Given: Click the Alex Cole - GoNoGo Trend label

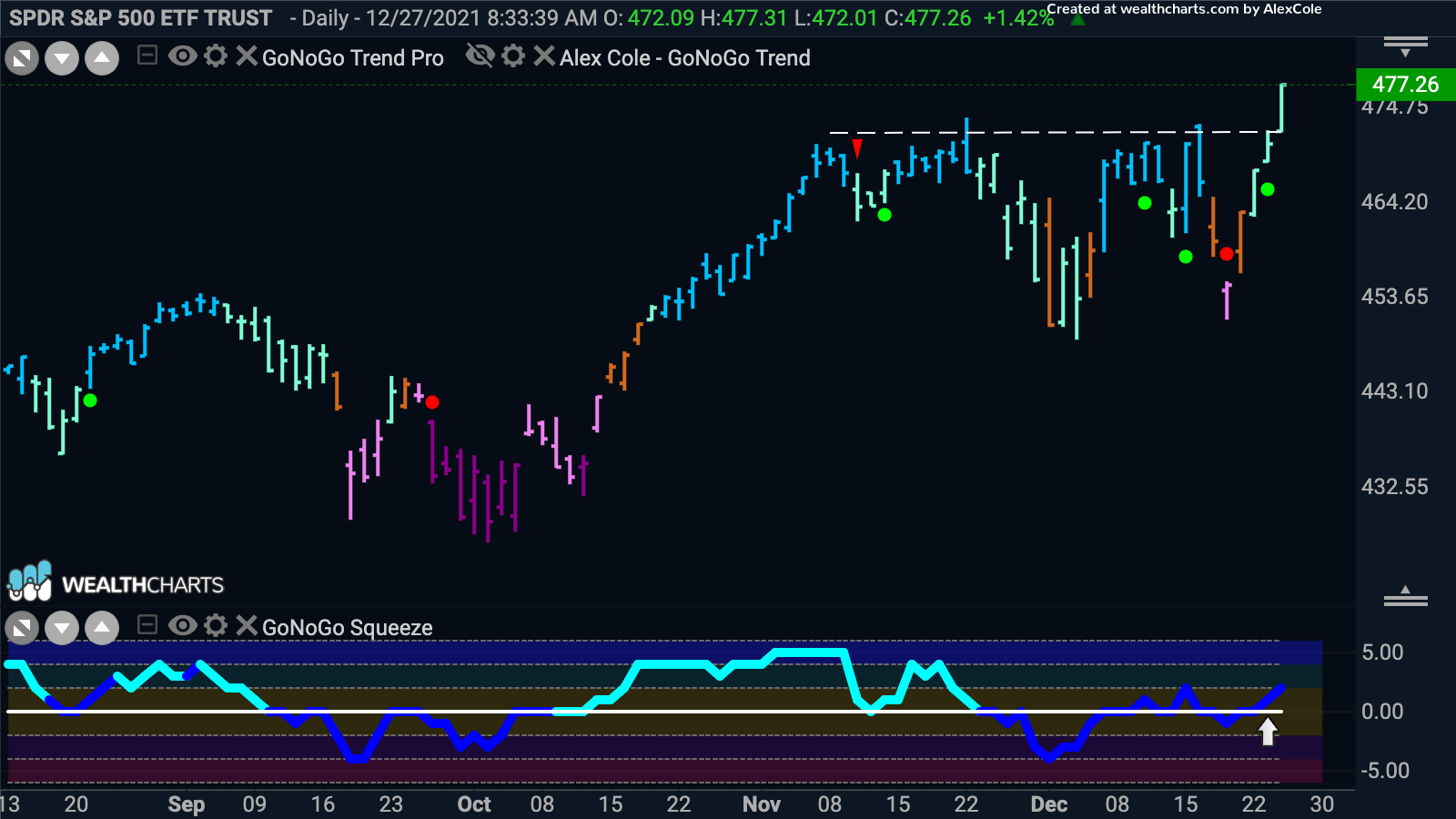Looking at the screenshot, I should (x=685, y=58).
